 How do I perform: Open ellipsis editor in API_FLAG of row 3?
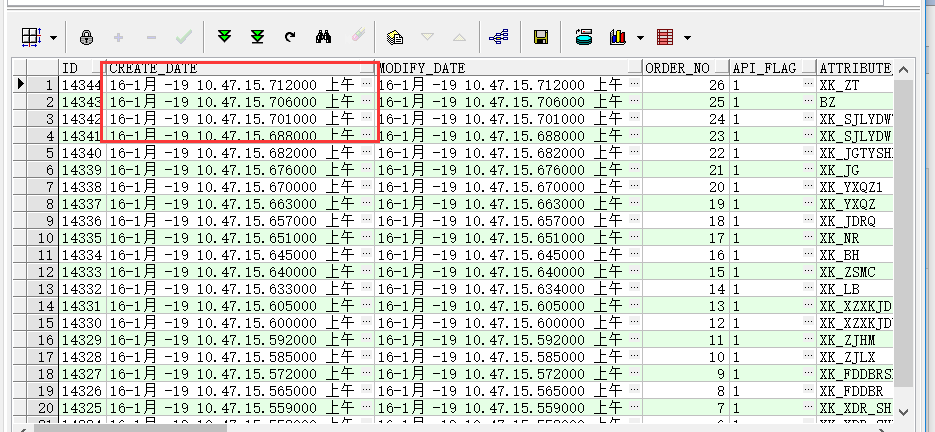pos(809,118)
